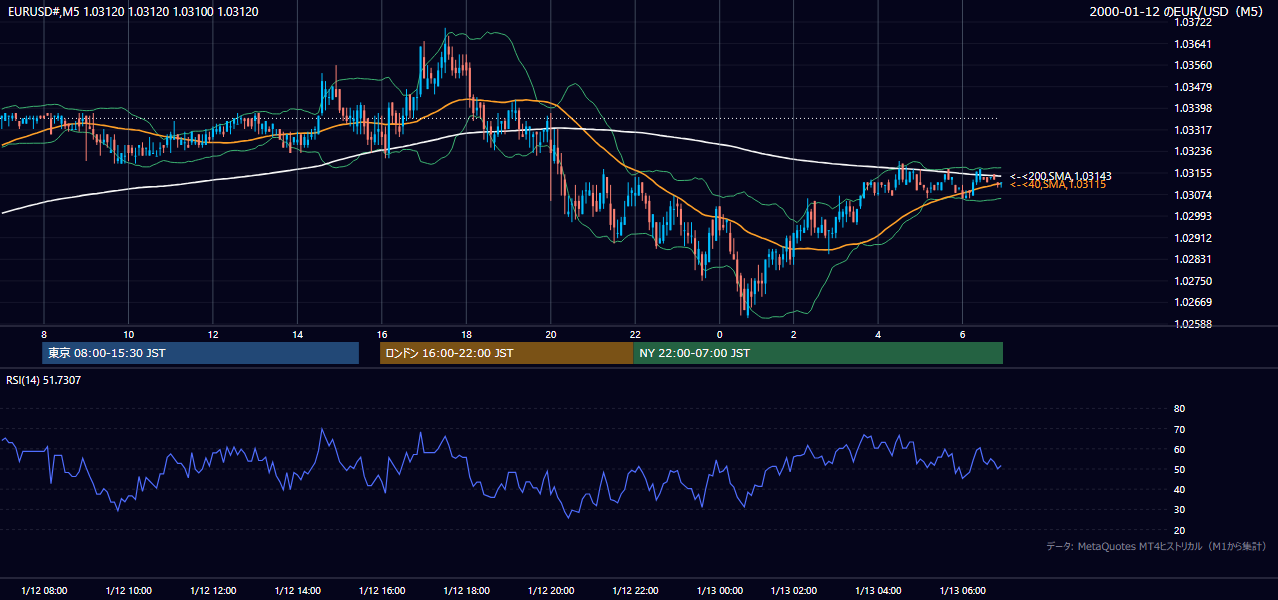Click price axis value 1.02750
Viewport: 1278px width, 600px height.
point(1193,281)
